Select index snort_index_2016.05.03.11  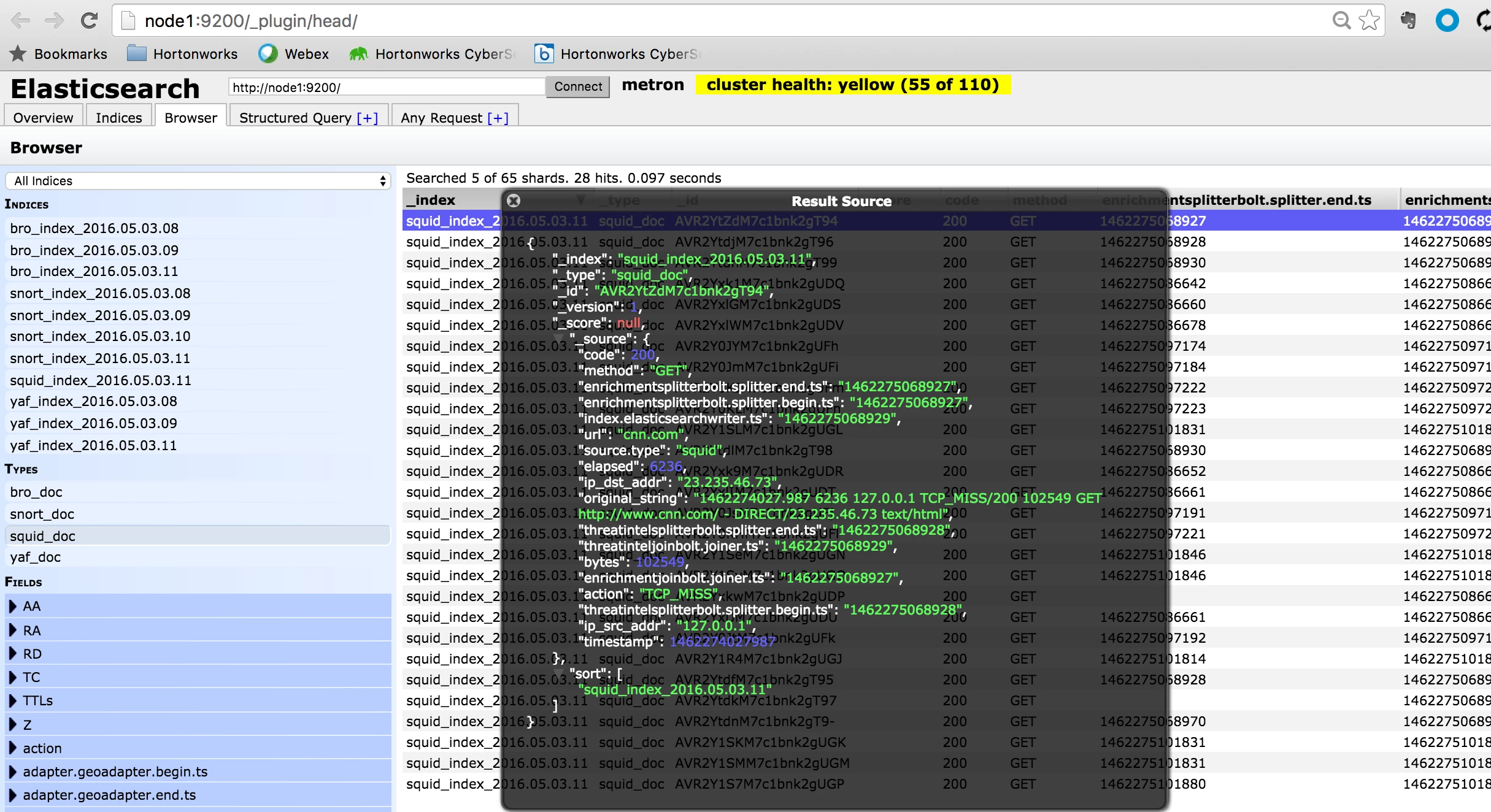click(x=198, y=358)
